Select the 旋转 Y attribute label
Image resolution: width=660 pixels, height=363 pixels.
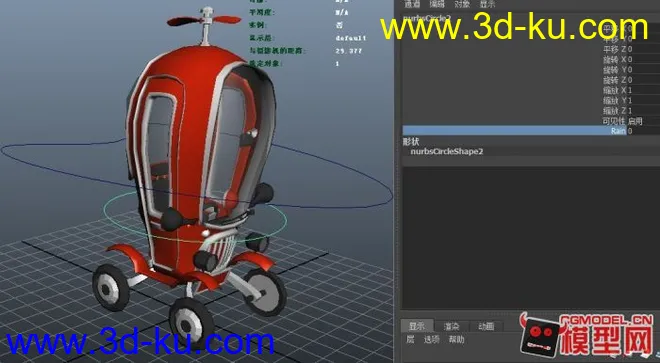click(x=614, y=69)
